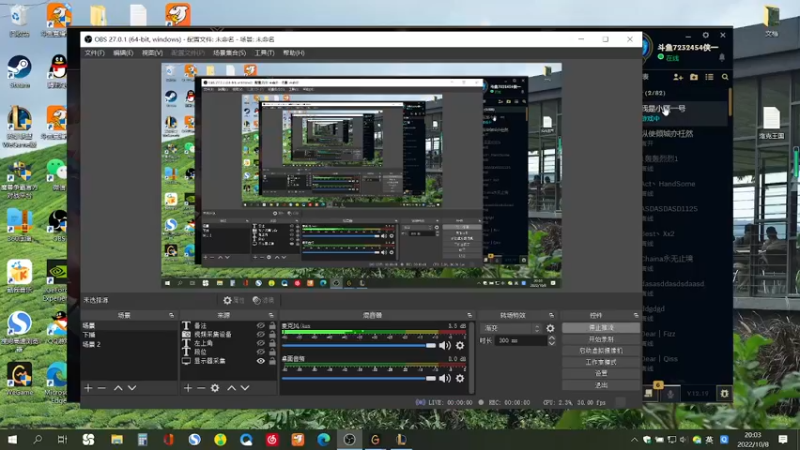Click 启动虚拟摄像机 button
The height and width of the screenshot is (450, 800).
601,351
